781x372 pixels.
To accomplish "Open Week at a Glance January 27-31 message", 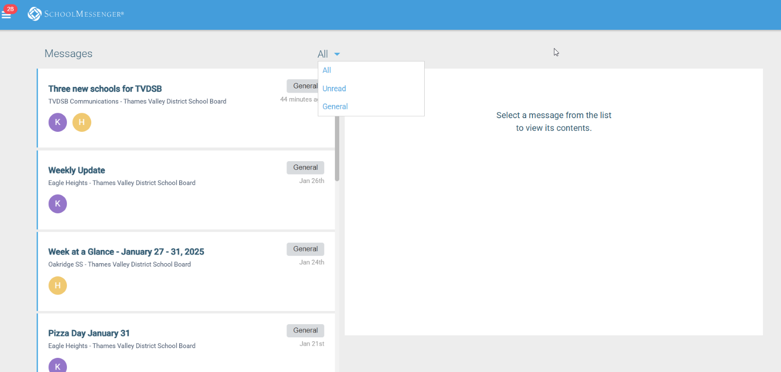I will (186, 272).
